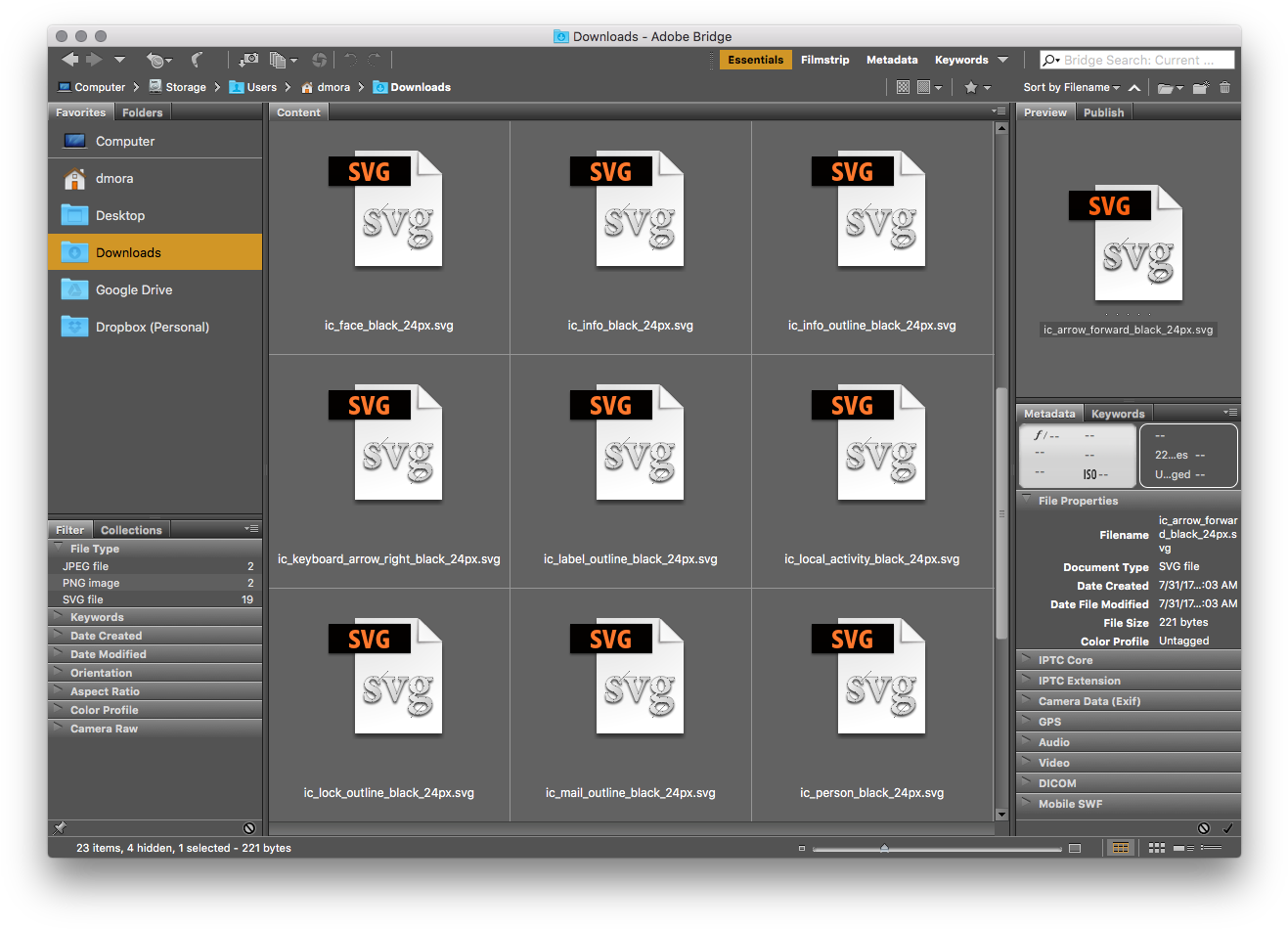Screen dimensions: 1288x929
Task: Toggle the keep filter pin icon
Action: pos(60,828)
